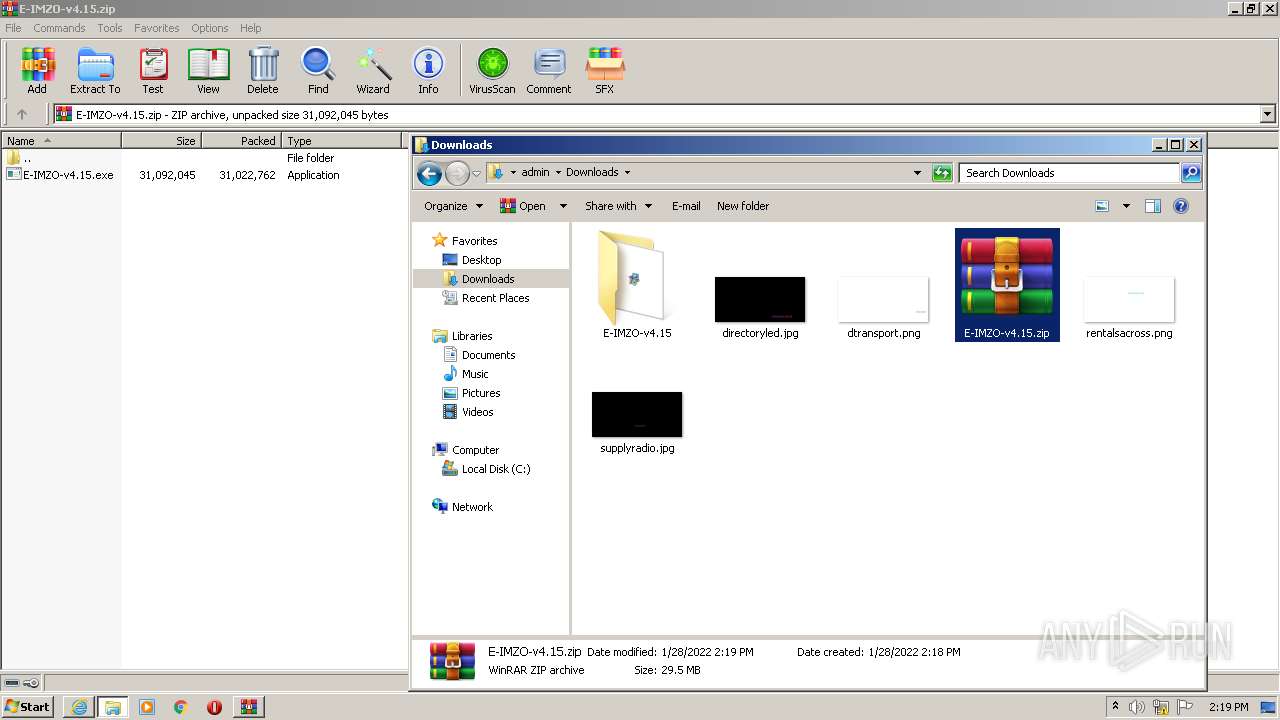Click the Test archive icon
The height and width of the screenshot is (720, 1280).
click(153, 71)
